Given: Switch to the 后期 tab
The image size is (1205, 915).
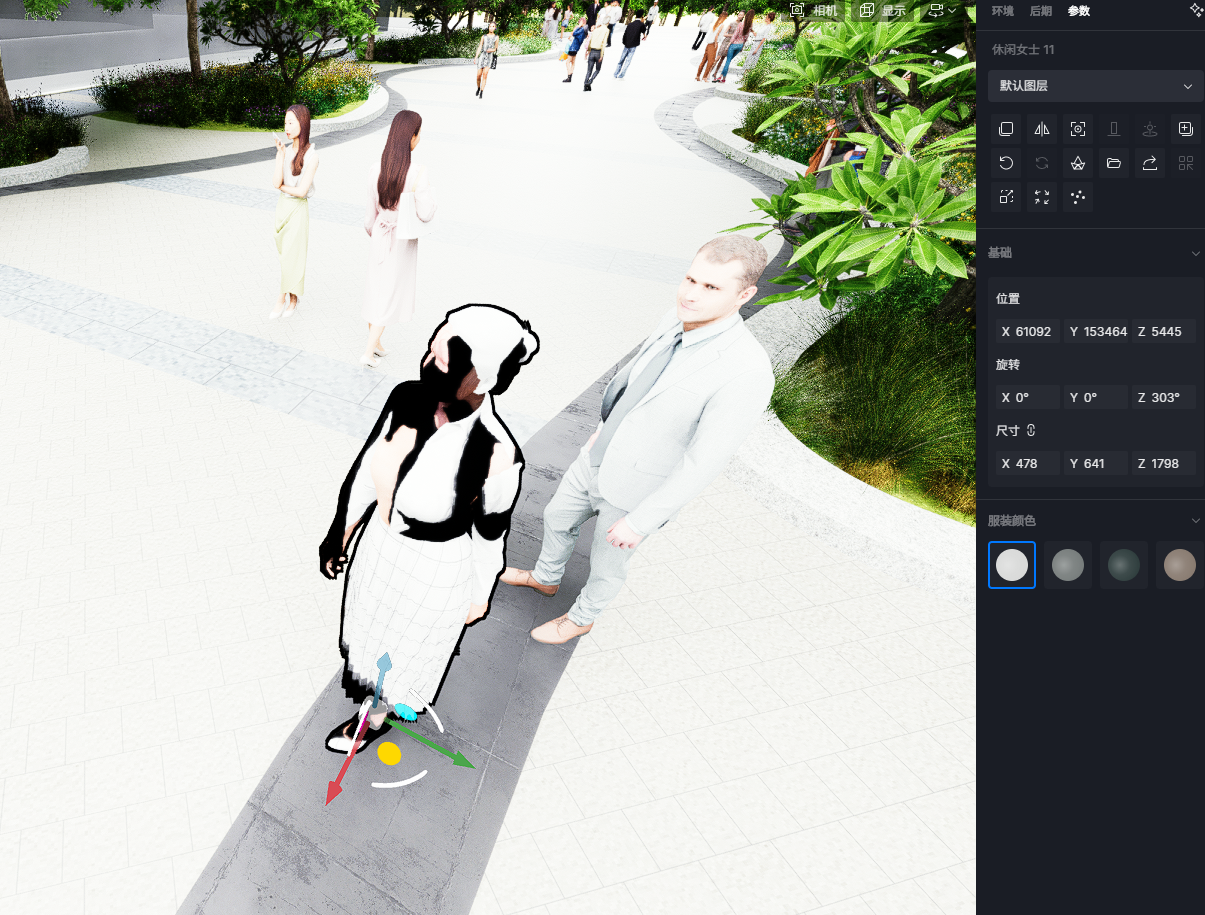Looking at the screenshot, I should (1040, 11).
